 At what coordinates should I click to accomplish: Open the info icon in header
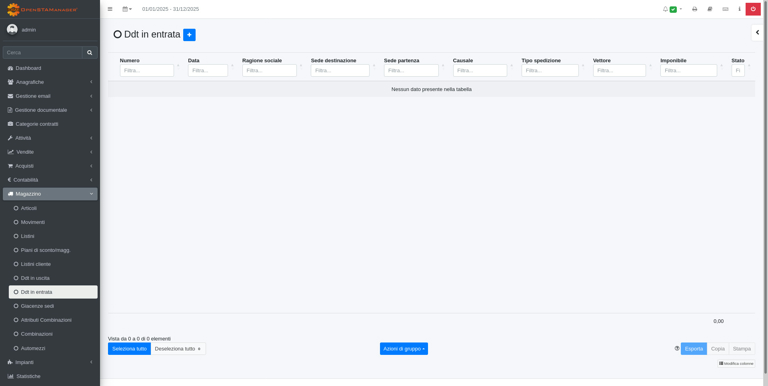[740, 9]
